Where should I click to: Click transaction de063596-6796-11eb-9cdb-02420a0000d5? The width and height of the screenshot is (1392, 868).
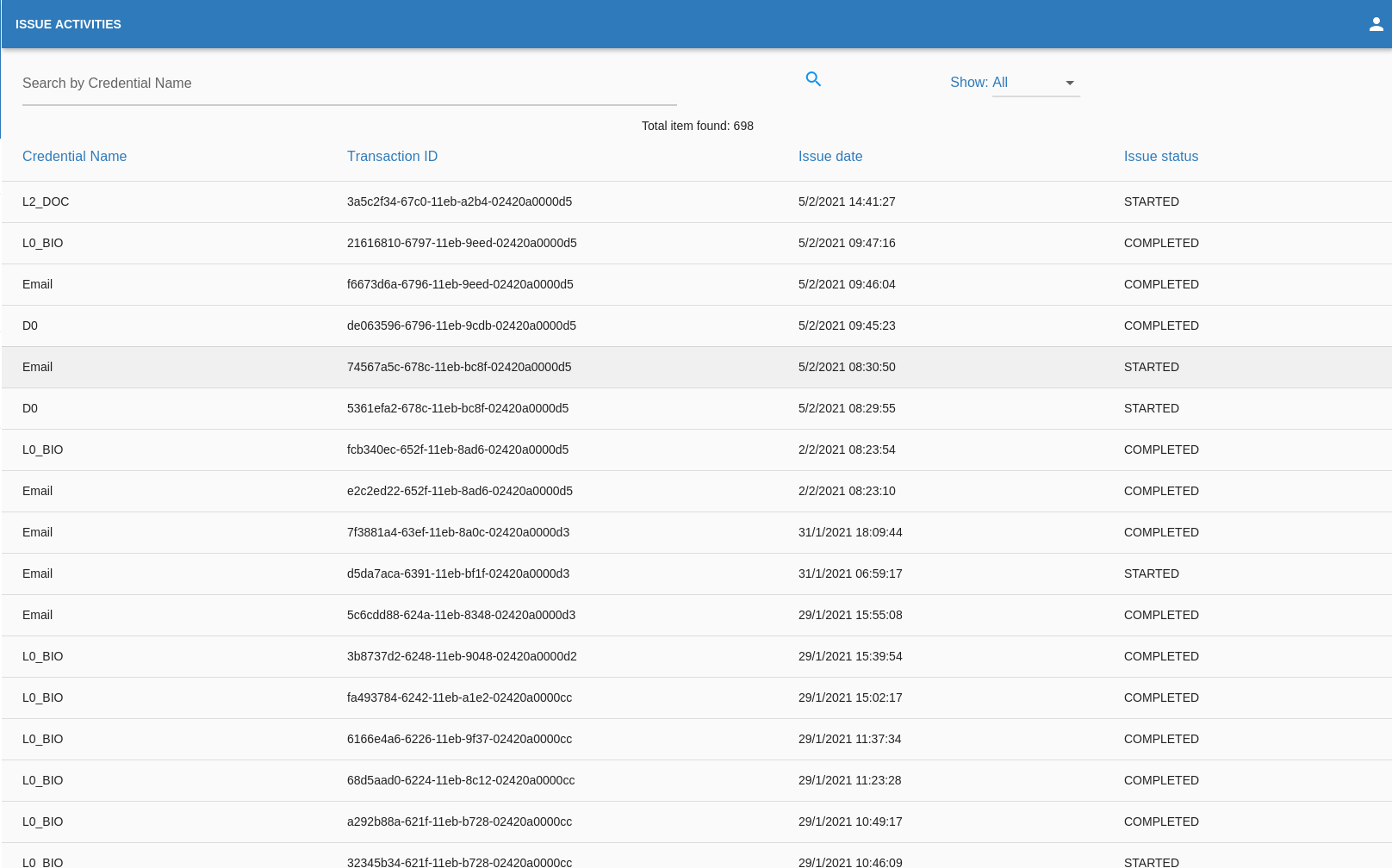tap(462, 325)
